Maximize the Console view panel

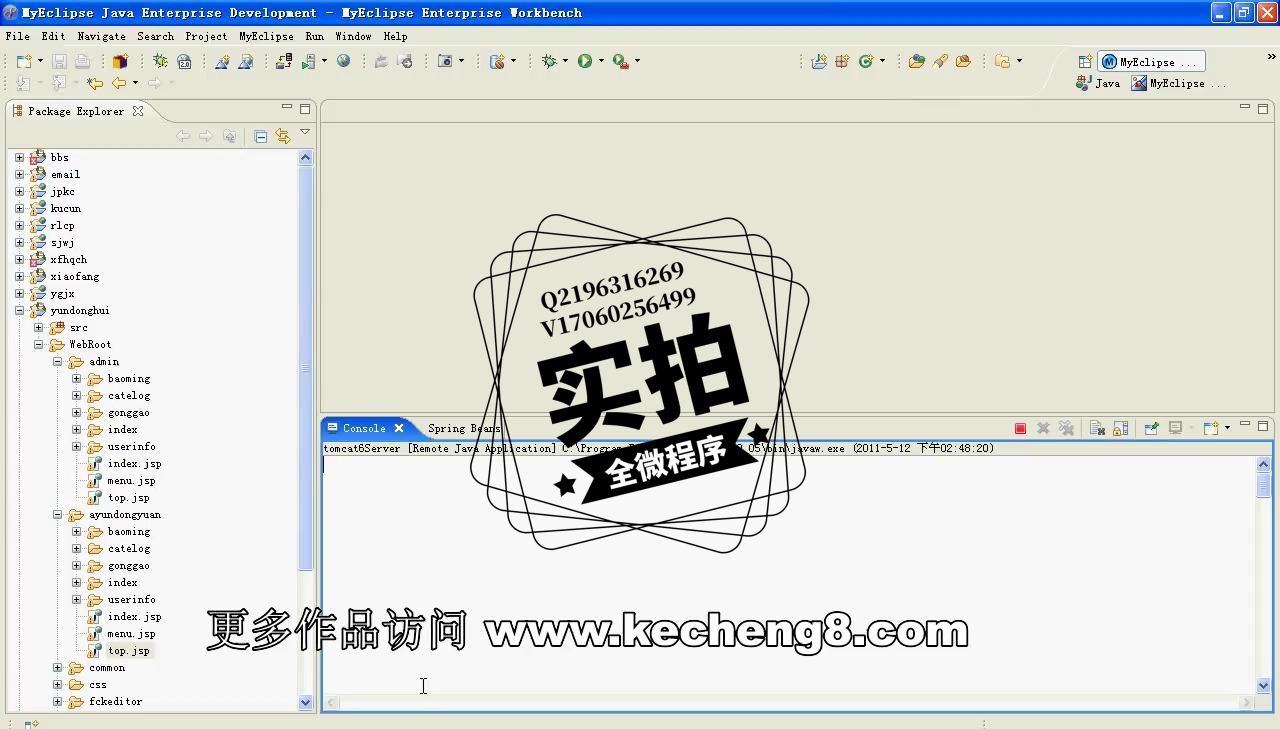[x=1263, y=425]
